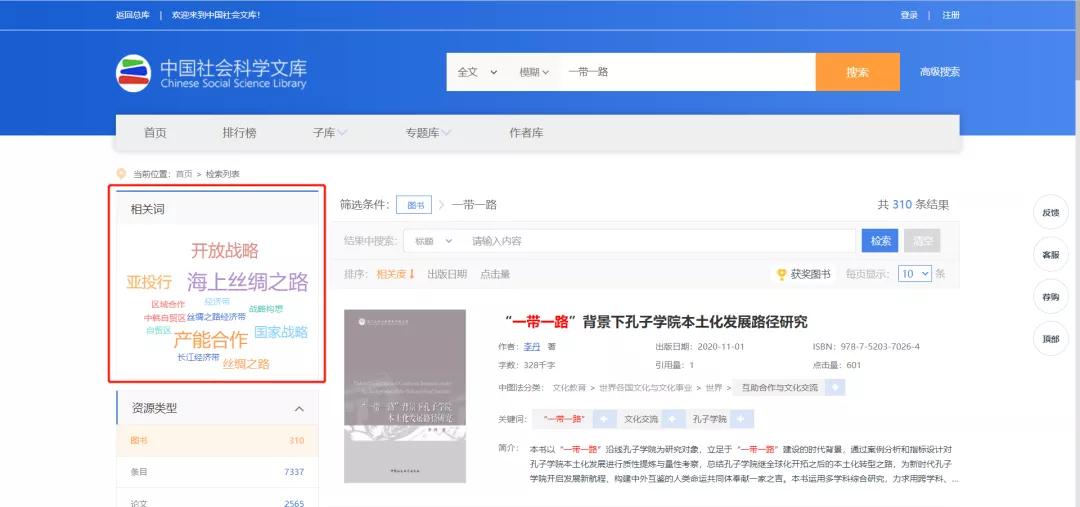Click related word 战略构想
This screenshot has width=1080, height=507.
[266, 309]
